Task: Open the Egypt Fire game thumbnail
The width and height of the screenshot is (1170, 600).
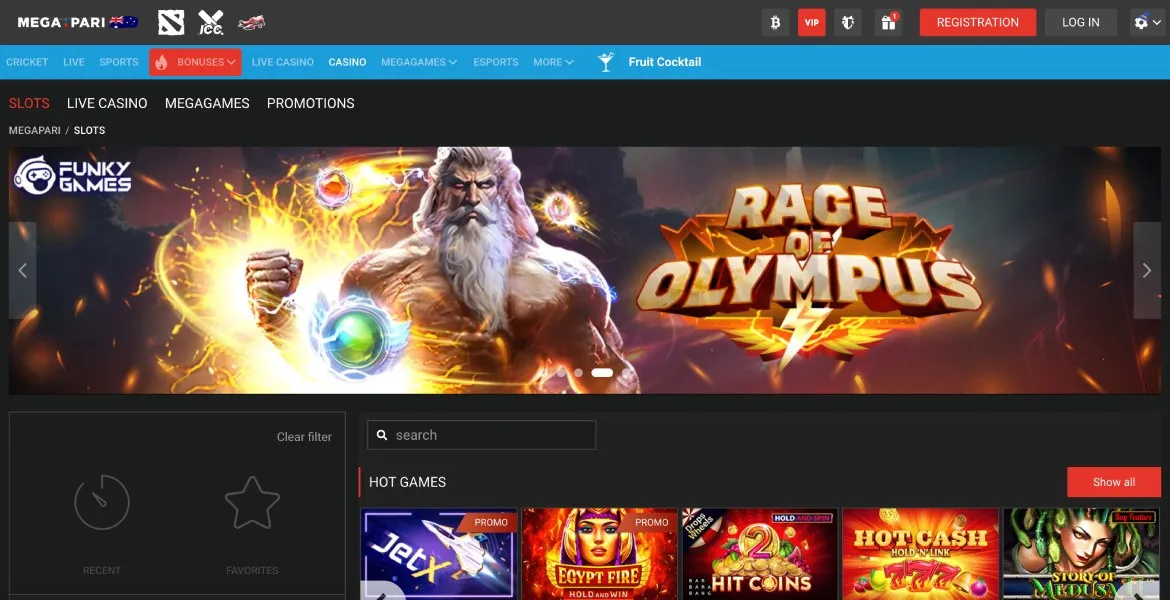Action: click(x=600, y=555)
